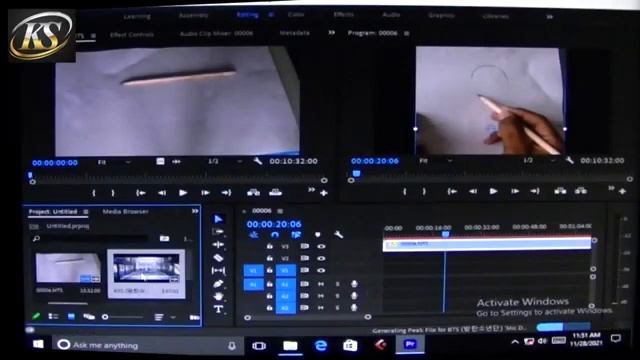Image resolution: width=640 pixels, height=360 pixels.
Task: Go to Out point in Source monitor
Action: tap(226, 193)
